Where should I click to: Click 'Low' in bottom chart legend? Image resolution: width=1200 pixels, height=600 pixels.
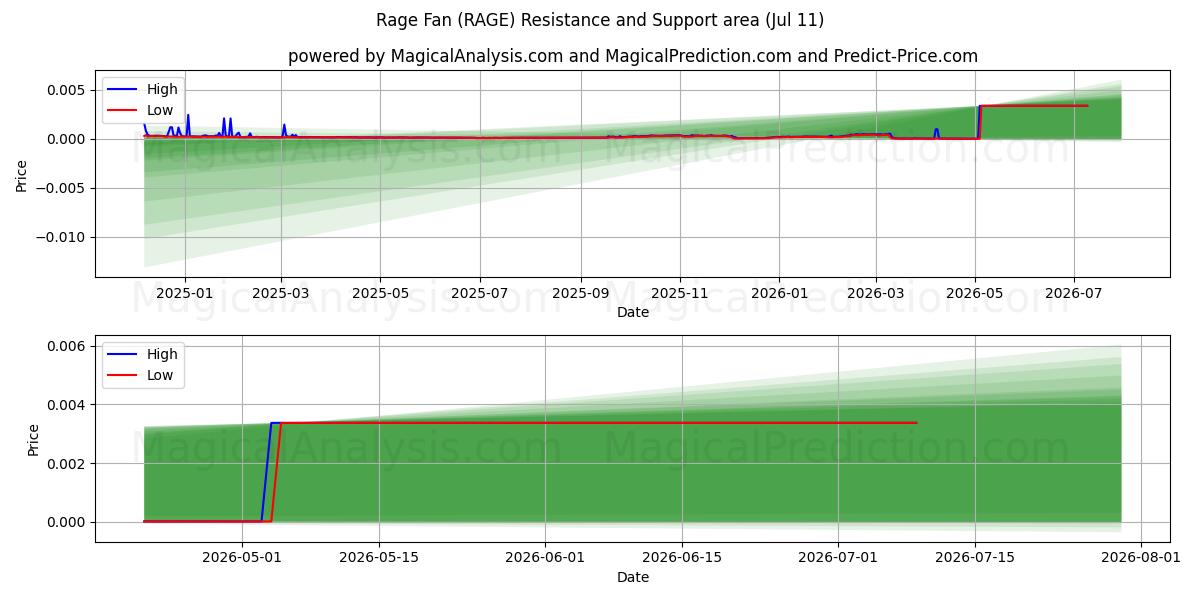tap(160, 375)
